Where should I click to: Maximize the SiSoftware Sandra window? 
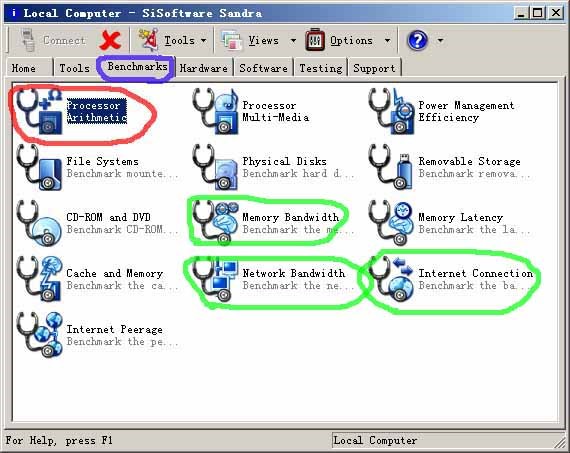pos(537,13)
